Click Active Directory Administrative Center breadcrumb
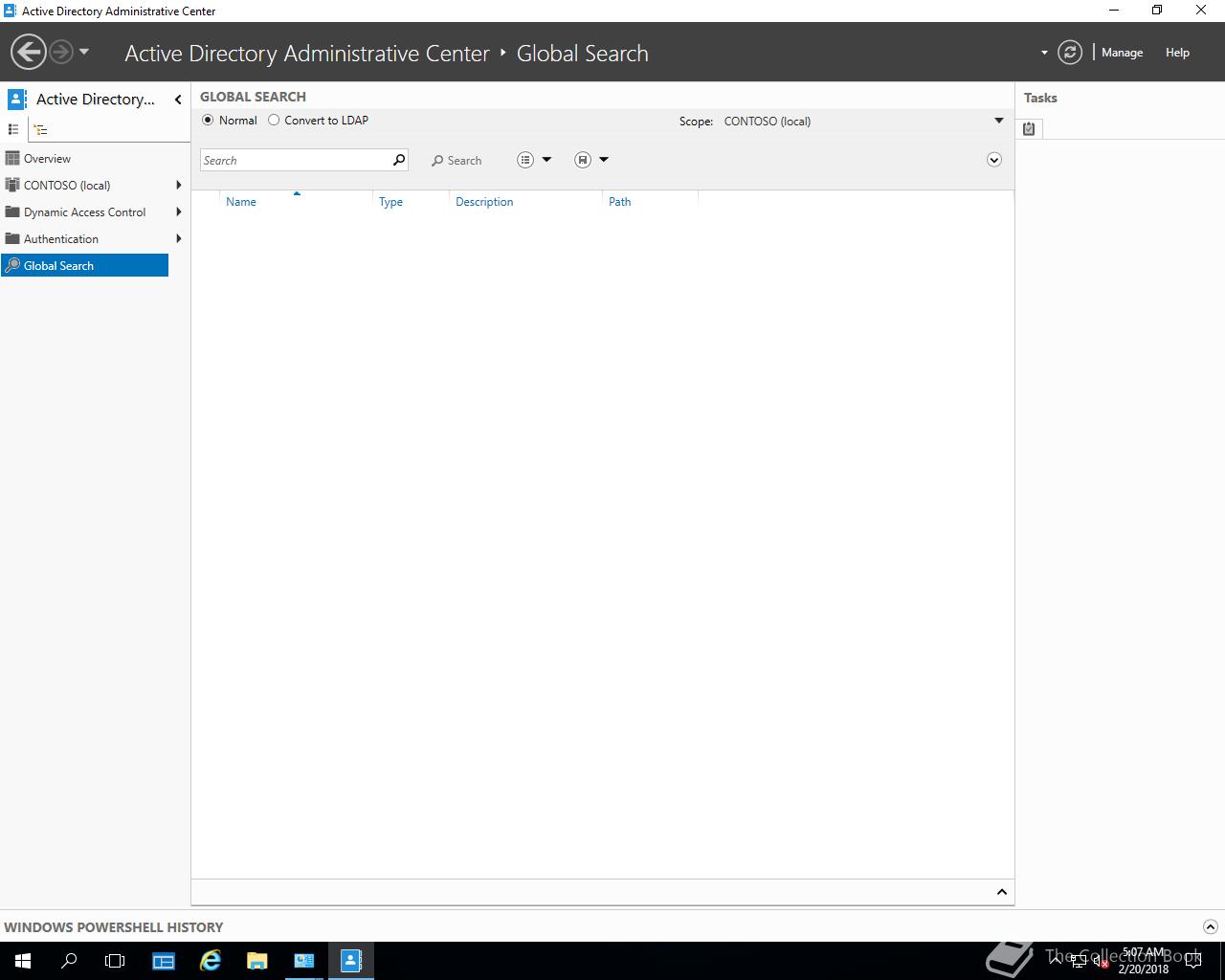1225x980 pixels. (x=307, y=54)
